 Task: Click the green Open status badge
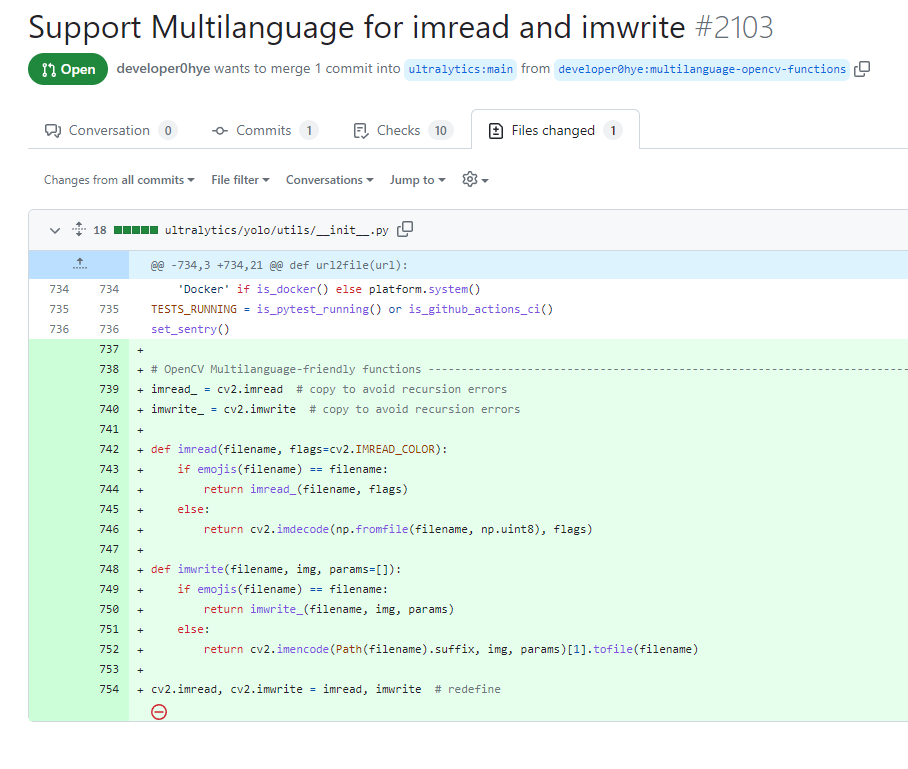tap(68, 69)
